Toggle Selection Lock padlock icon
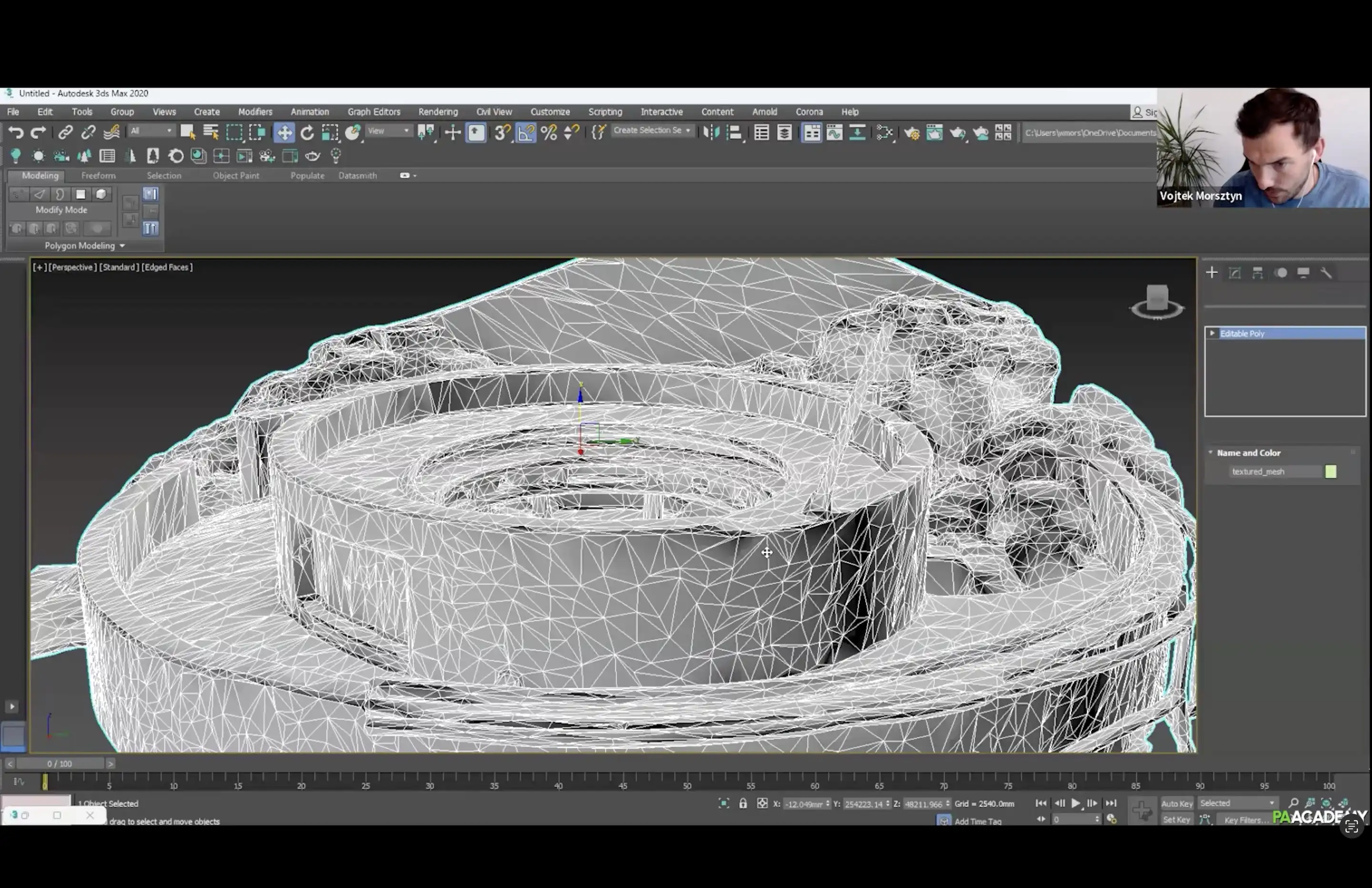This screenshot has height=888, width=1372. [743, 803]
